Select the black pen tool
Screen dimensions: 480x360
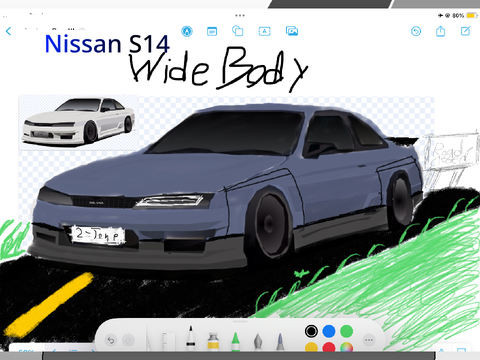click(191, 338)
